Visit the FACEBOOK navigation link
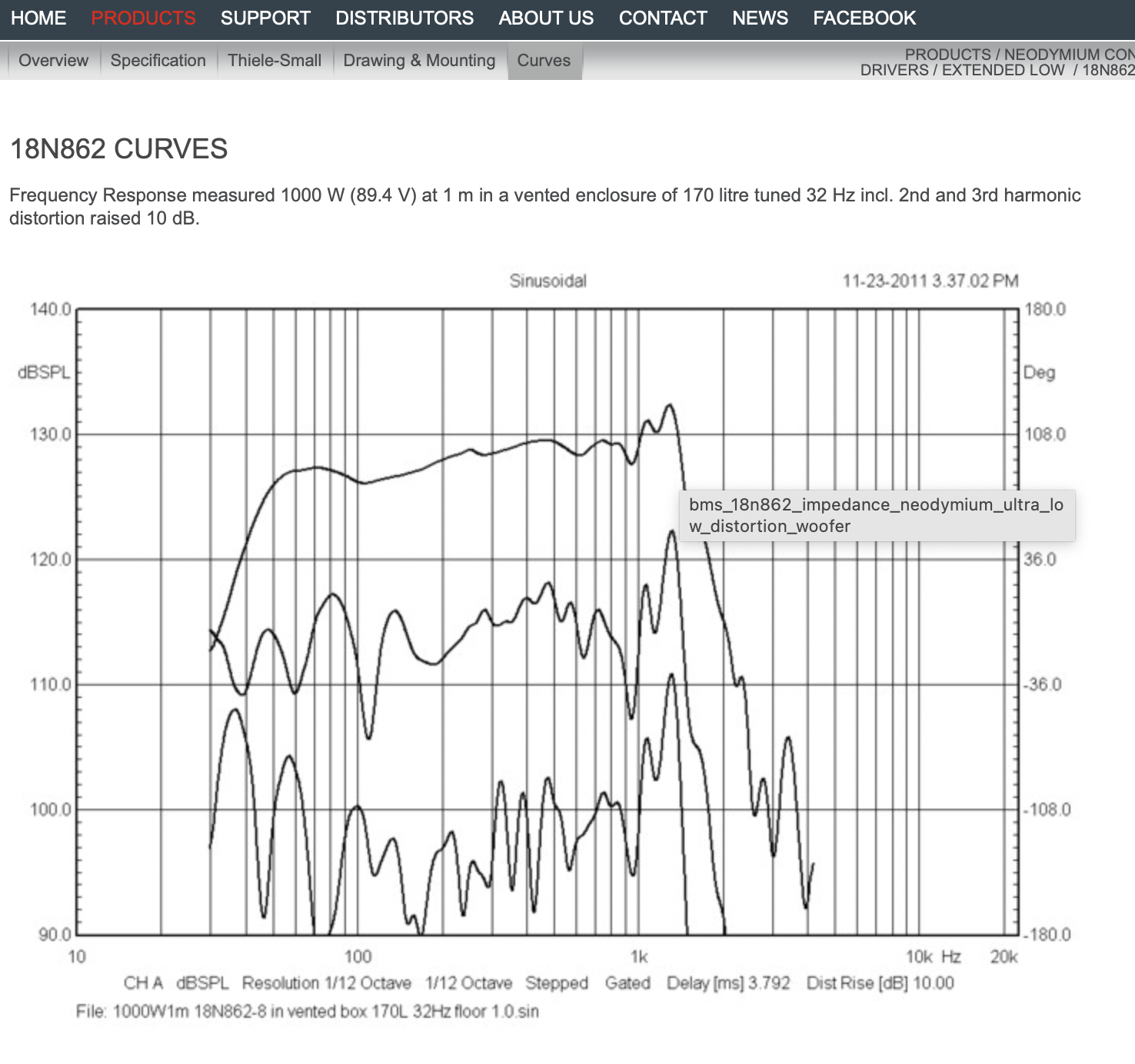This screenshot has height=1064, width=1135. point(864,18)
